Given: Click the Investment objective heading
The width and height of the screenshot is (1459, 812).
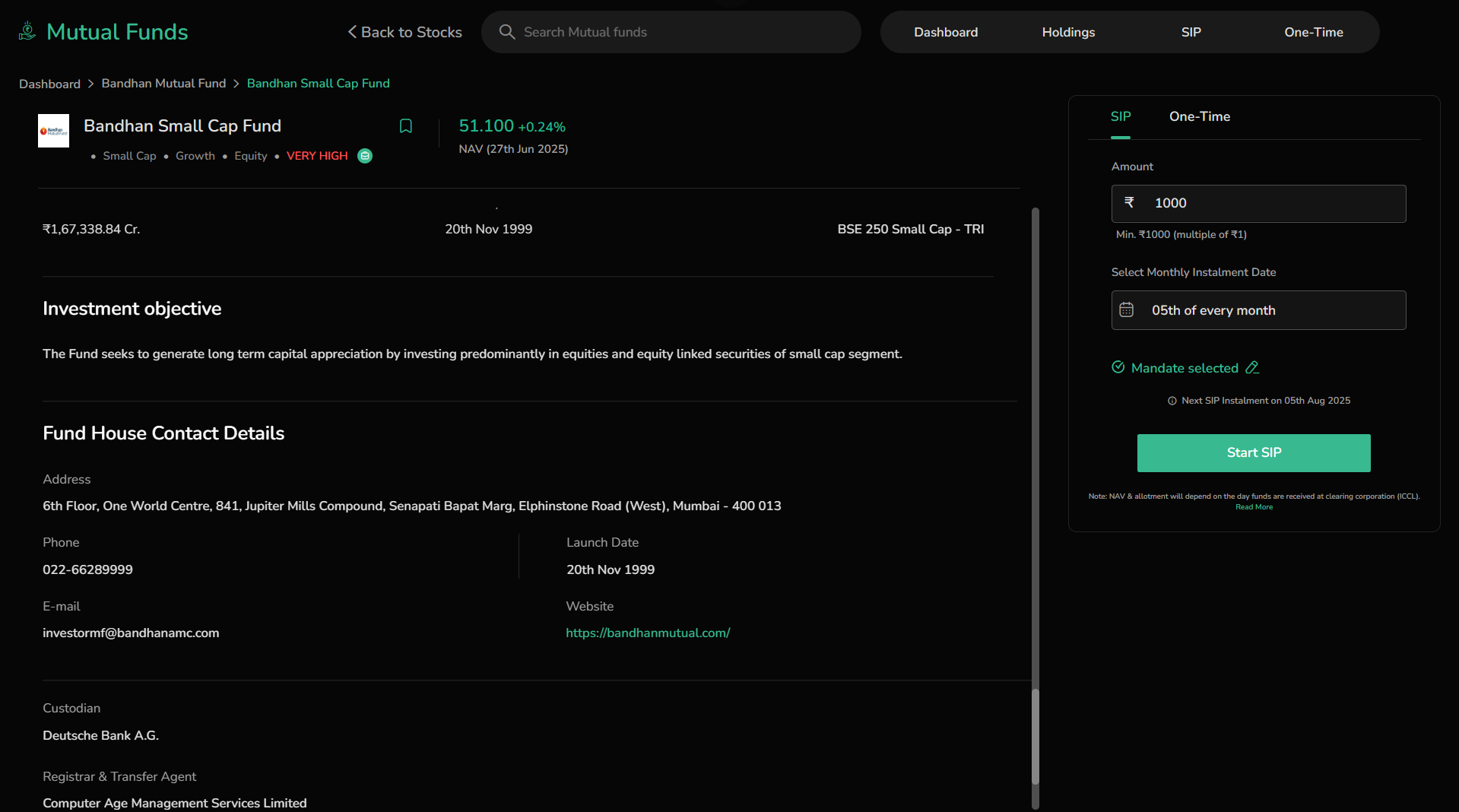Looking at the screenshot, I should coord(132,309).
